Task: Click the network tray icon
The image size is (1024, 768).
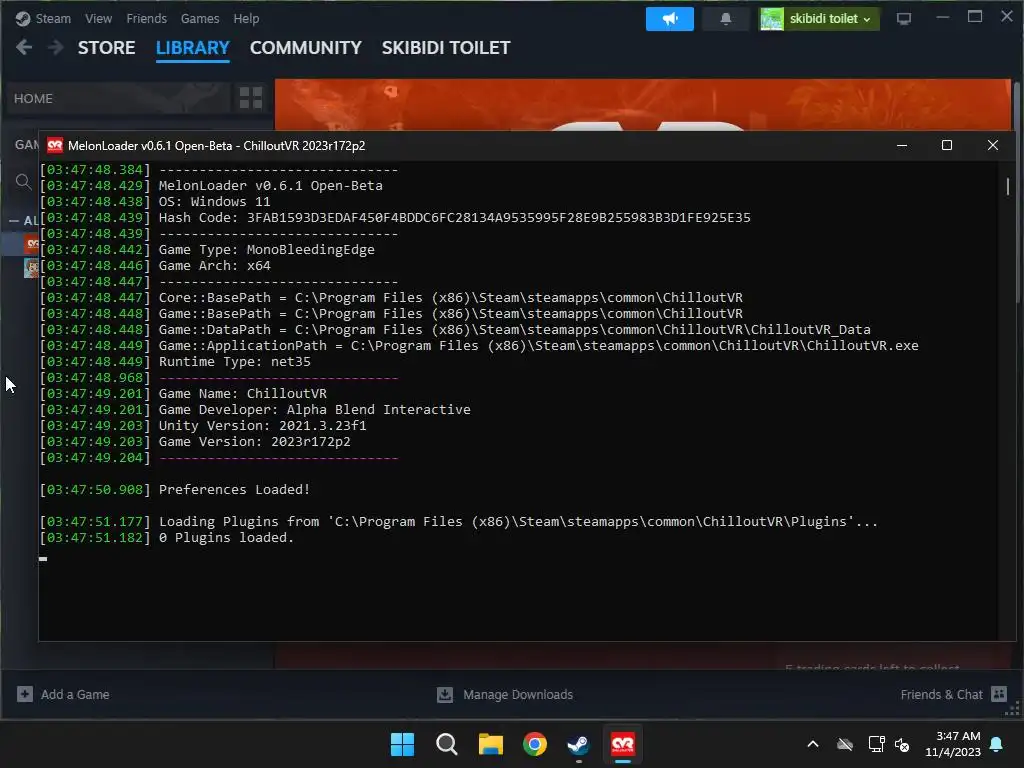Action: pos(876,744)
